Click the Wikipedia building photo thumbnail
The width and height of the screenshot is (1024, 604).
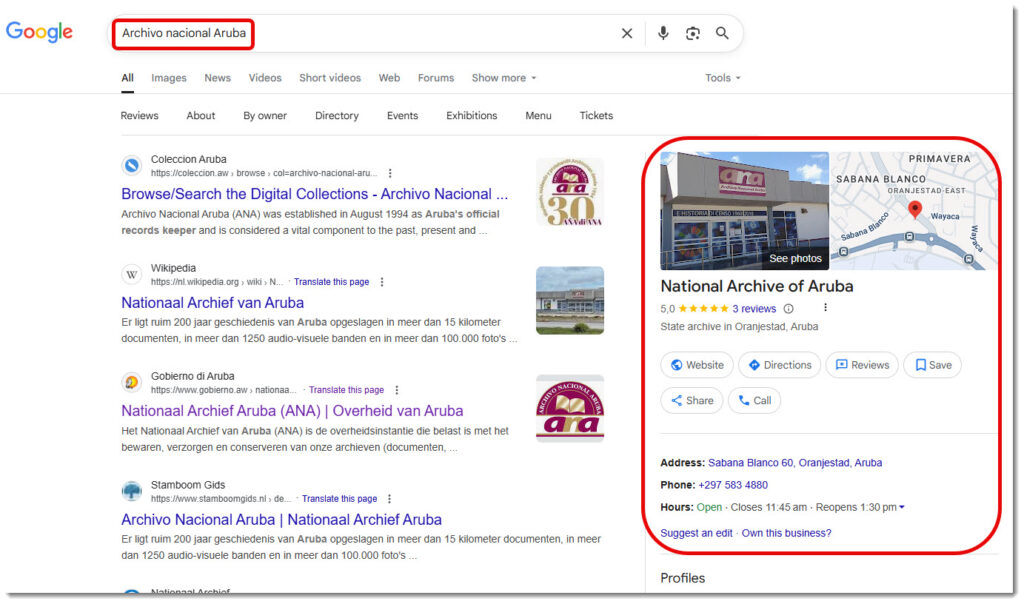point(569,300)
